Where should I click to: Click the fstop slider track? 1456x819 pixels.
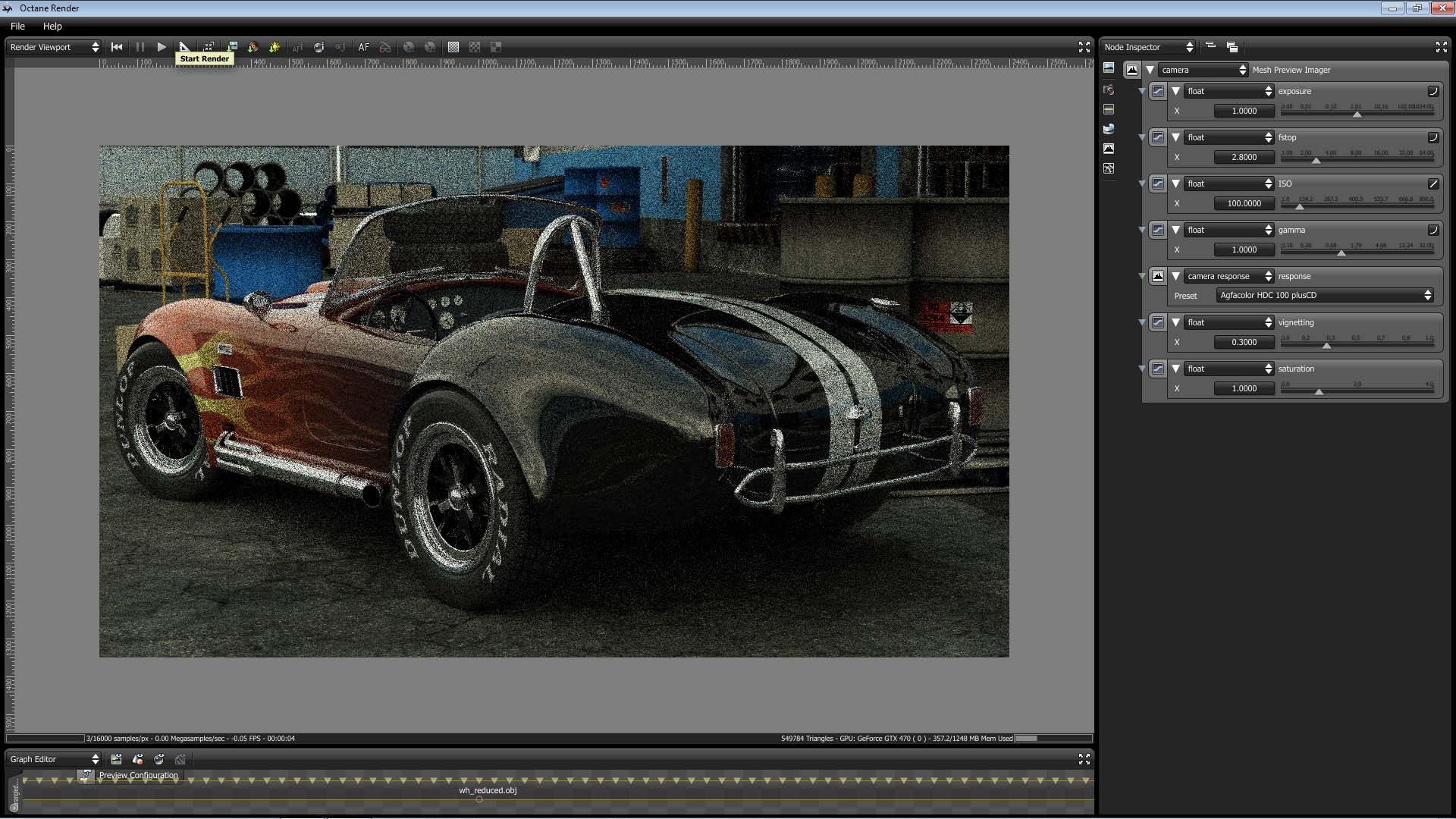coord(1357,158)
